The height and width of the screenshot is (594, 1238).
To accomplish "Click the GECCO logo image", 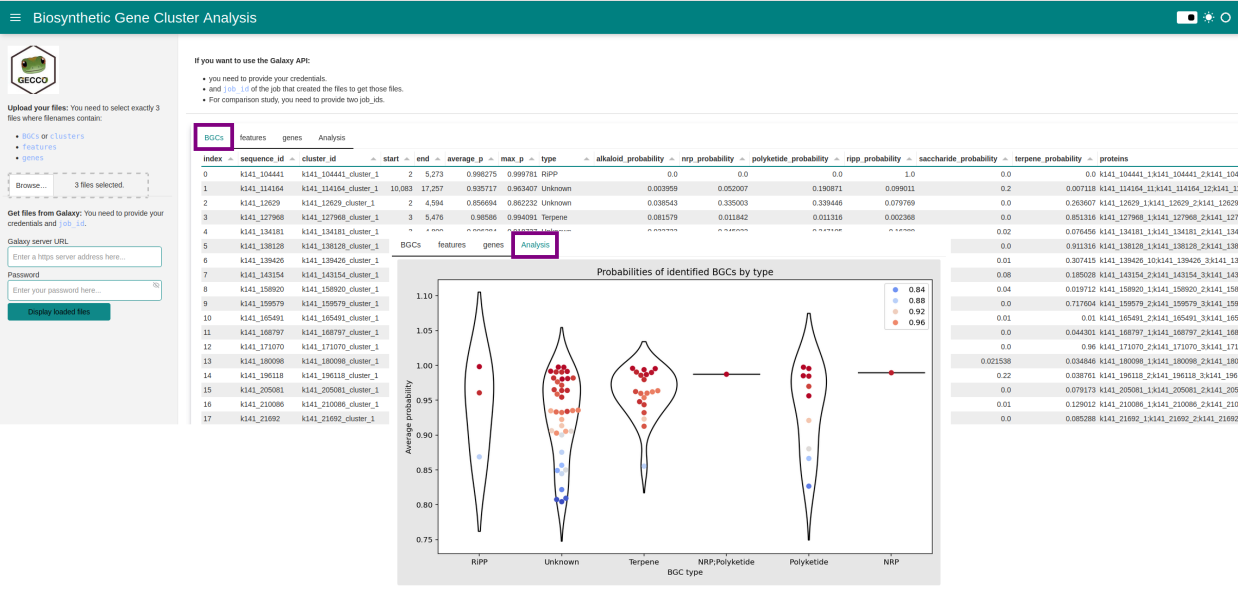I will (x=33, y=70).
